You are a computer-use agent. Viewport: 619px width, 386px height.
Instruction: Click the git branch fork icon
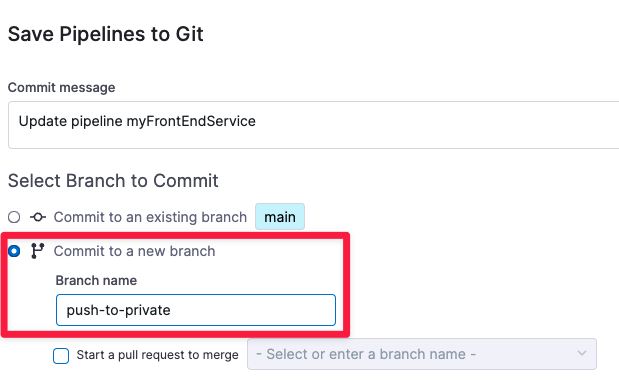point(38,251)
